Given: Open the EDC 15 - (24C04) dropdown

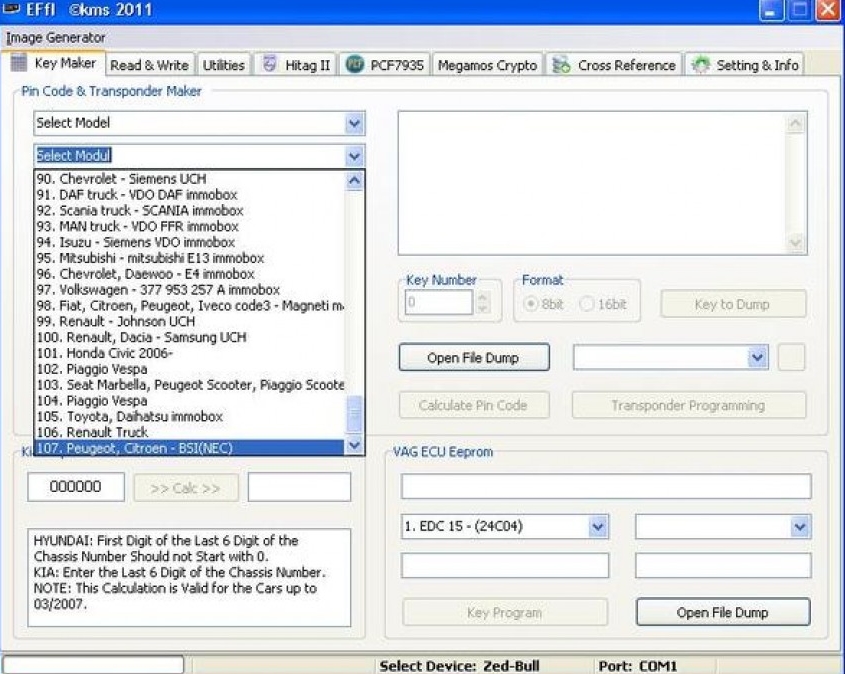Looking at the screenshot, I should [x=598, y=526].
